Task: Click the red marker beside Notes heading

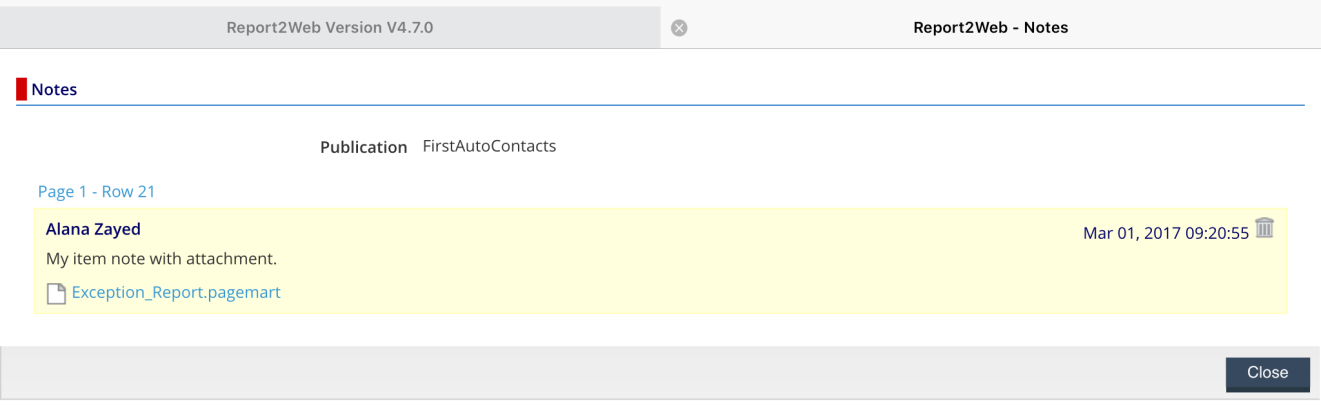Action: pos(21,89)
